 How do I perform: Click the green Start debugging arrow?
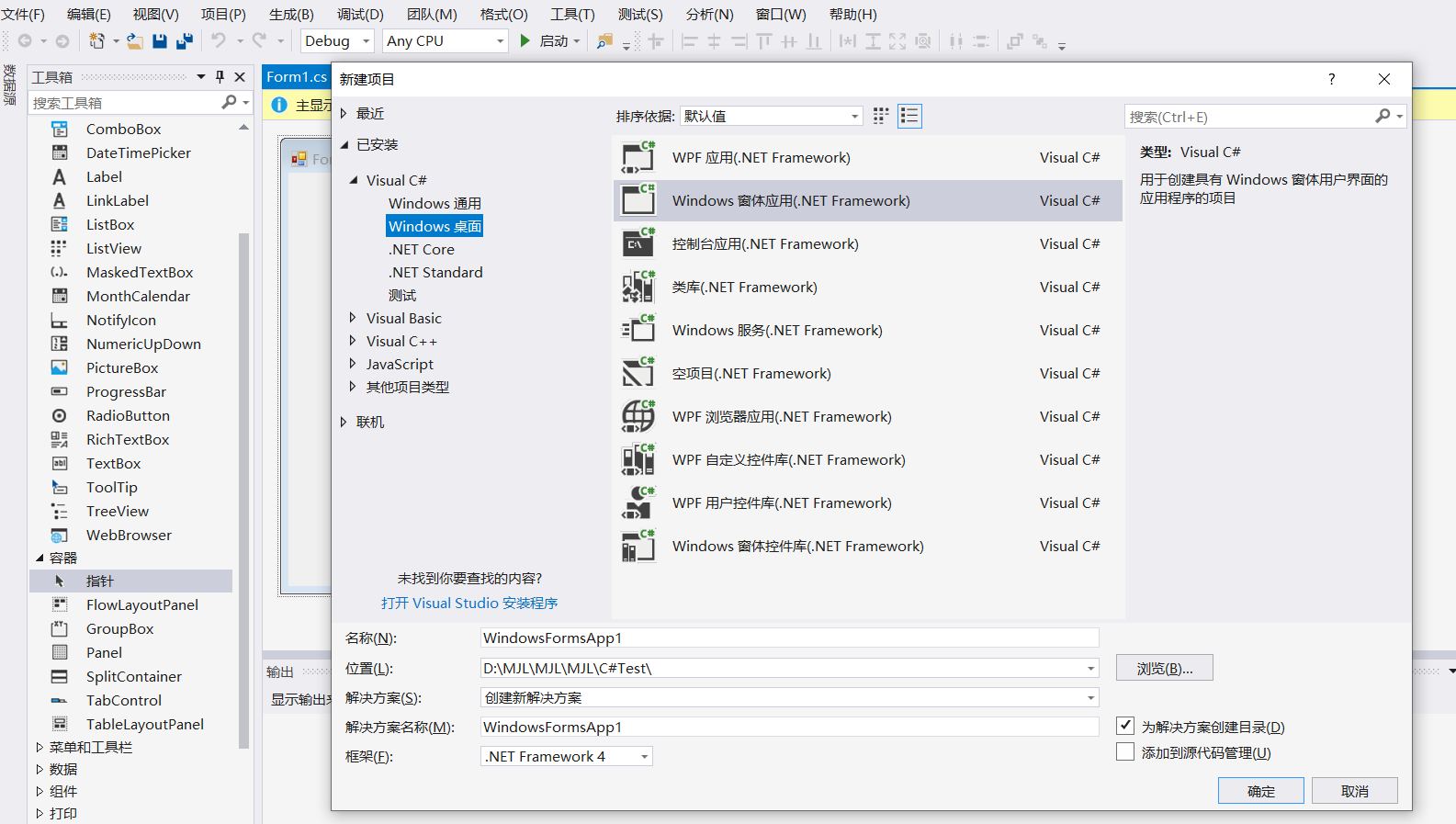point(525,40)
